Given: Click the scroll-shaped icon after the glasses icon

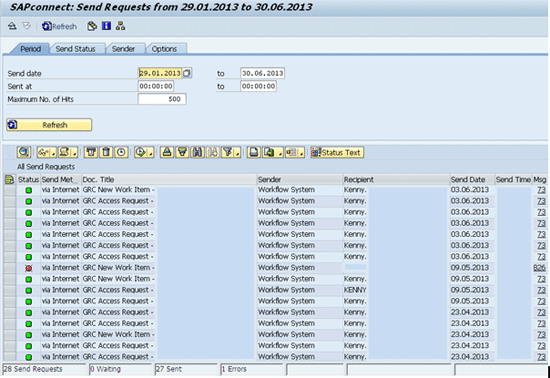Looking at the screenshot, I should click(65, 153).
